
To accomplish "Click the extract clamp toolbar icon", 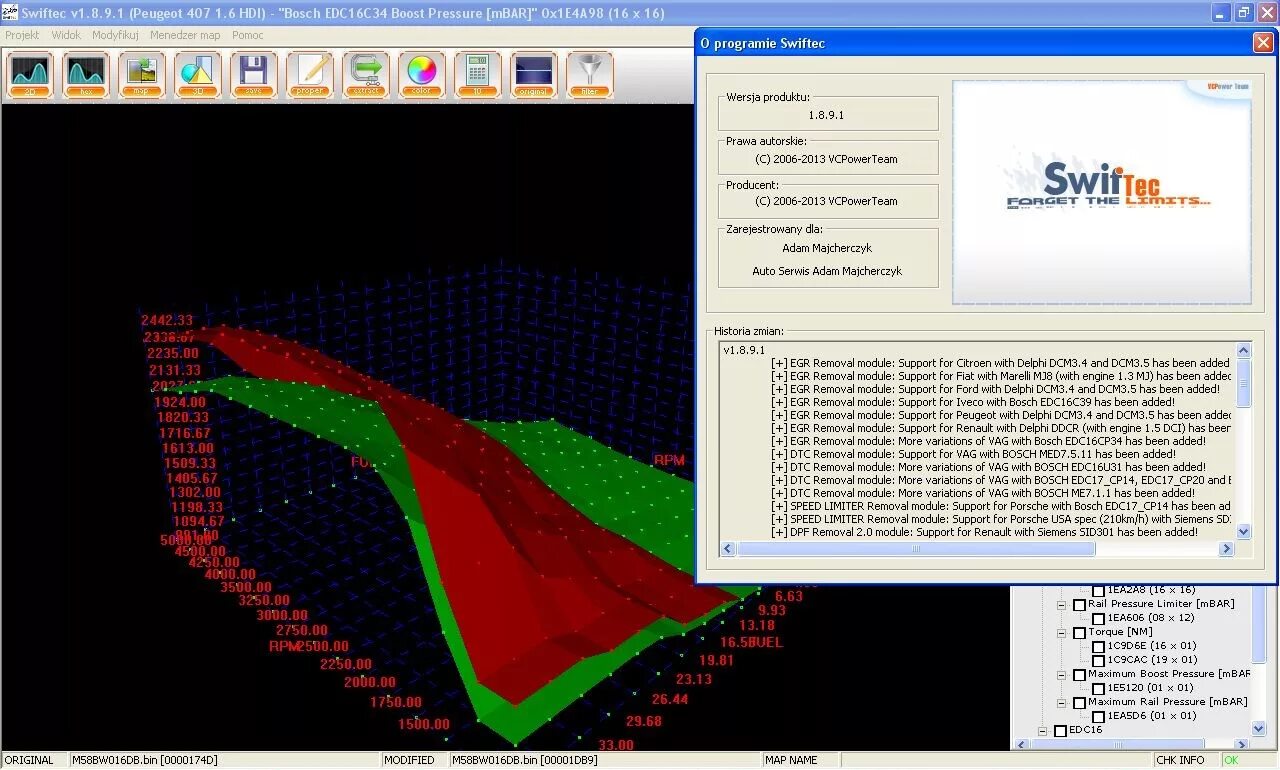I will point(366,75).
